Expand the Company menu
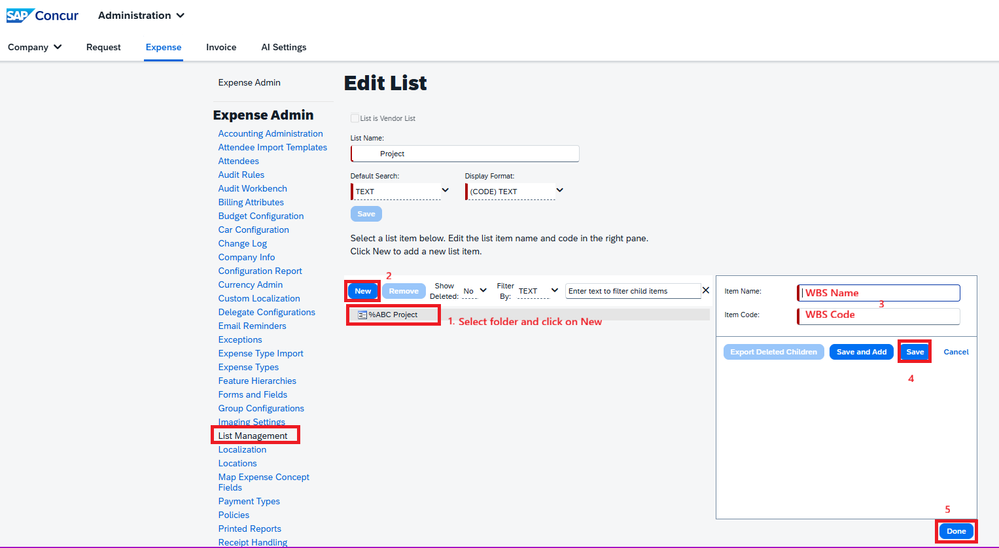The height and width of the screenshot is (548, 999). pos(35,47)
